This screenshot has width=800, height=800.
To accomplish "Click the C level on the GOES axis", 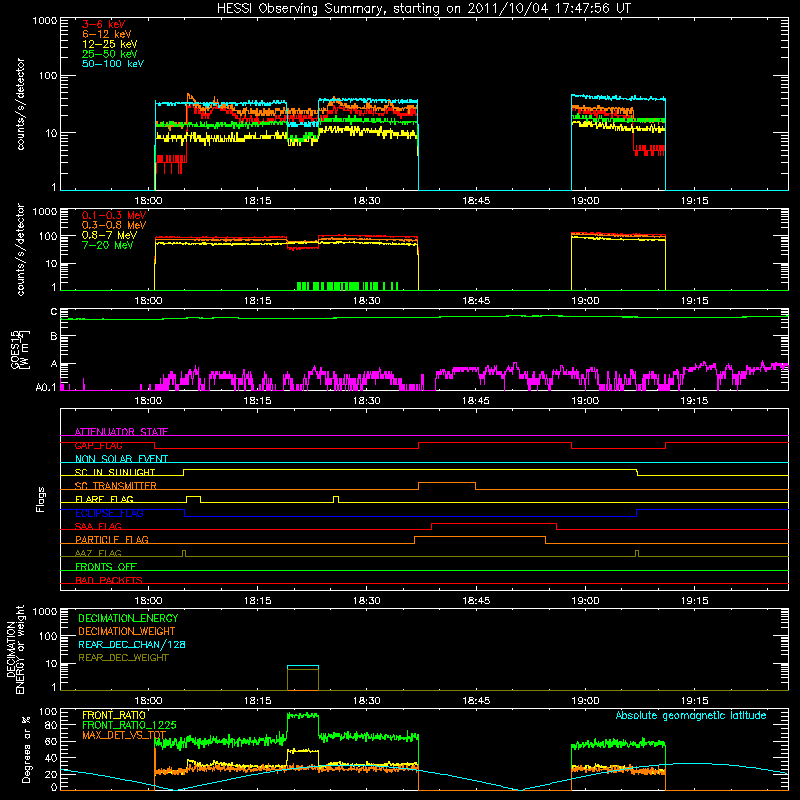I will point(54,312).
